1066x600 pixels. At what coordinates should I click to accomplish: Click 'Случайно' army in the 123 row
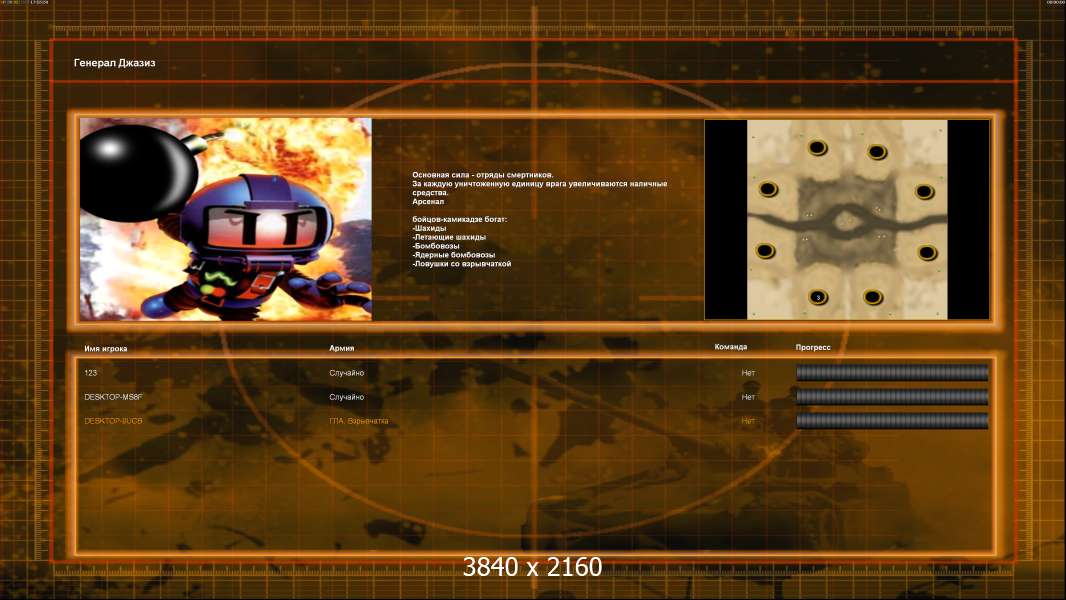click(x=347, y=373)
